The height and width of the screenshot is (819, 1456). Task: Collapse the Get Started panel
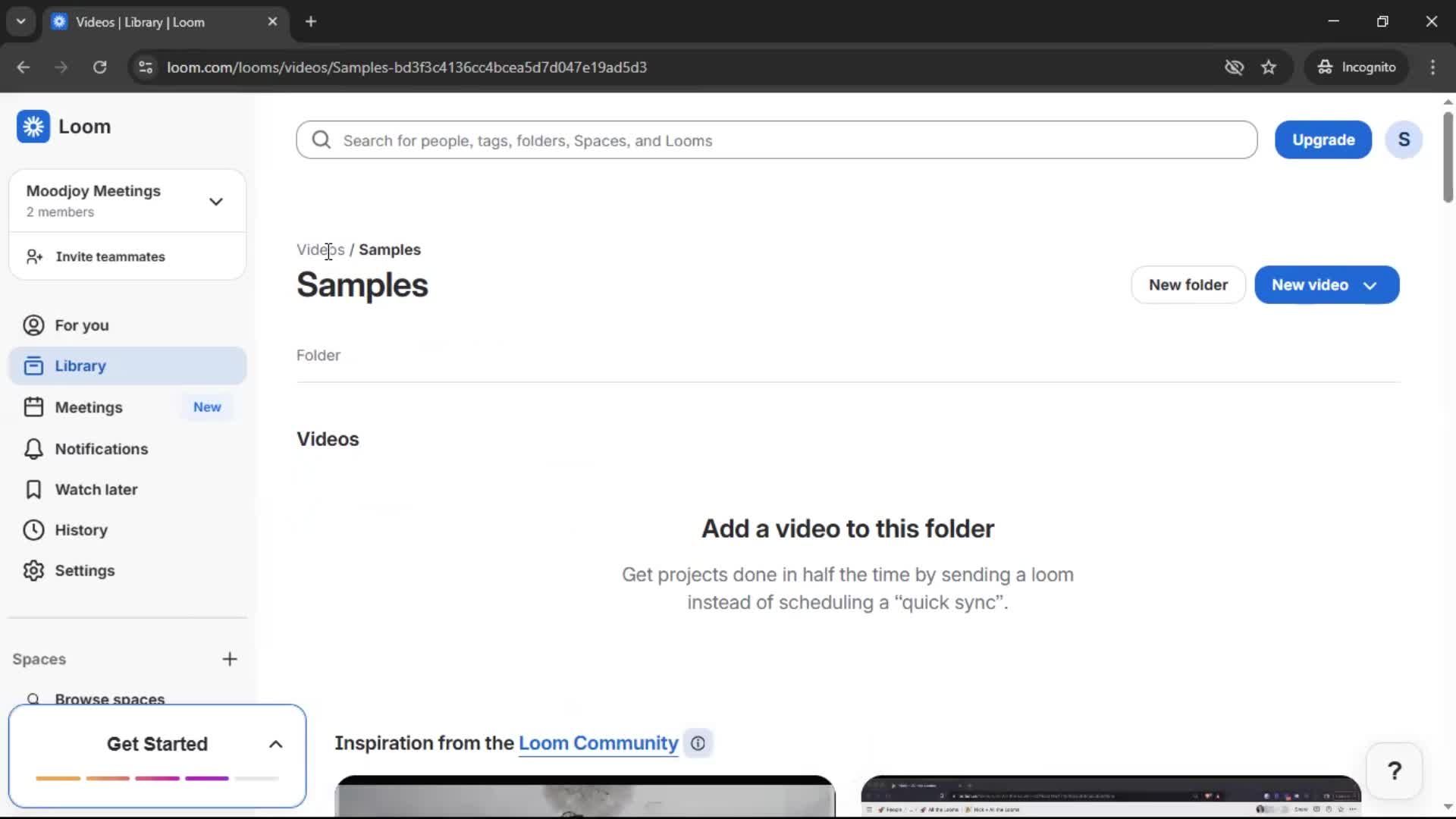pyautogui.click(x=275, y=744)
